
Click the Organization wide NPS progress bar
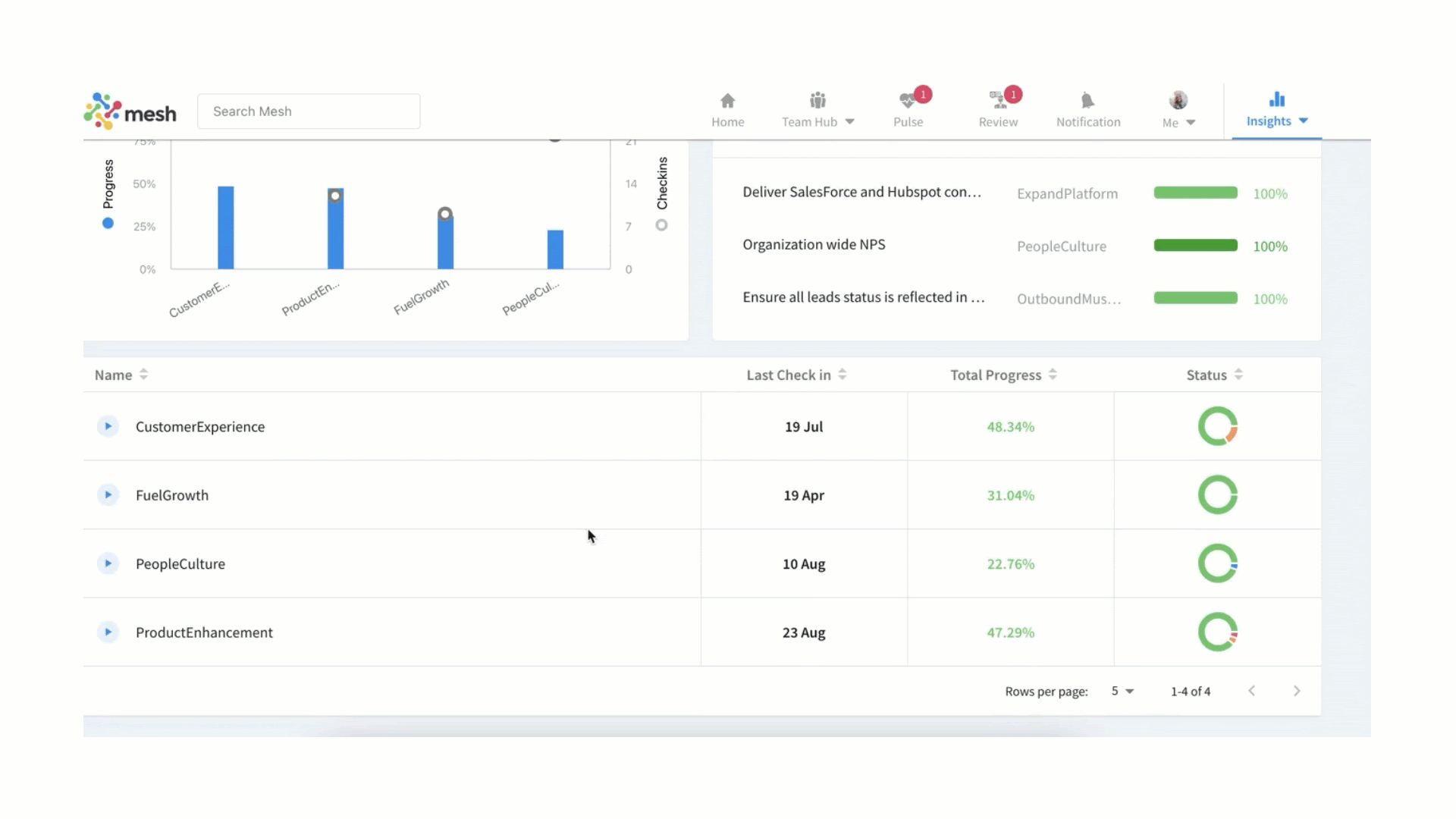click(1195, 246)
